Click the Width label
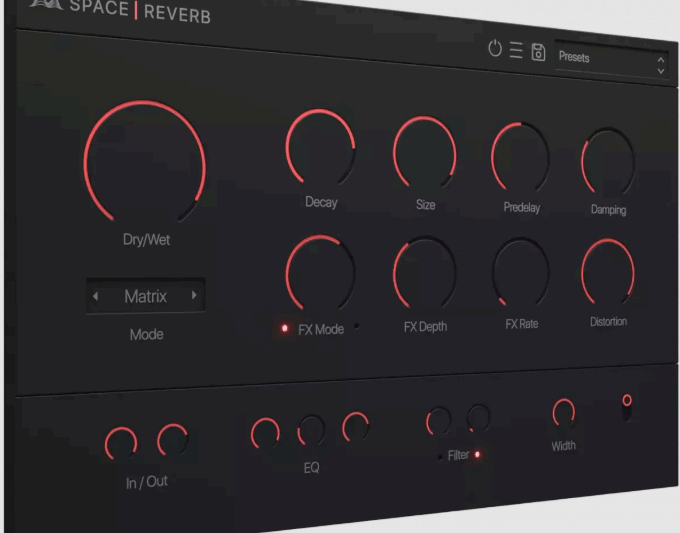Image resolution: width=680 pixels, height=533 pixels. coord(563,445)
